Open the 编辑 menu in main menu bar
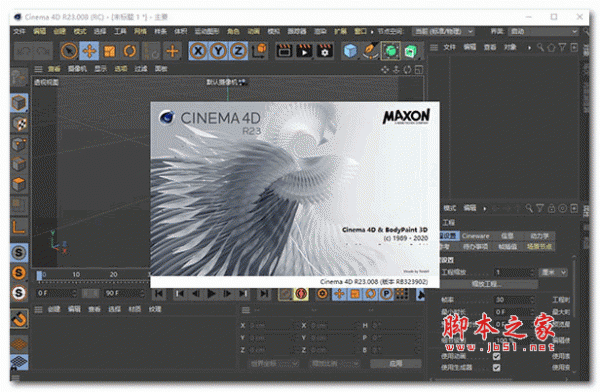 click(x=39, y=31)
